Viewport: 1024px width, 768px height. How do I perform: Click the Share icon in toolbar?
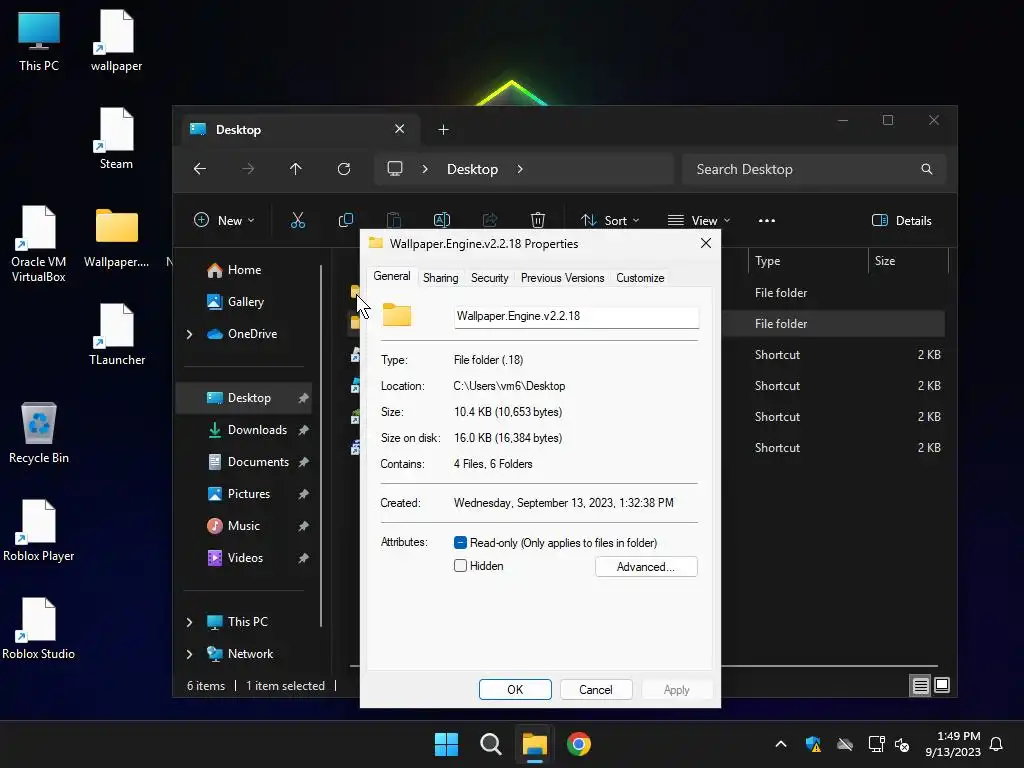(x=490, y=221)
